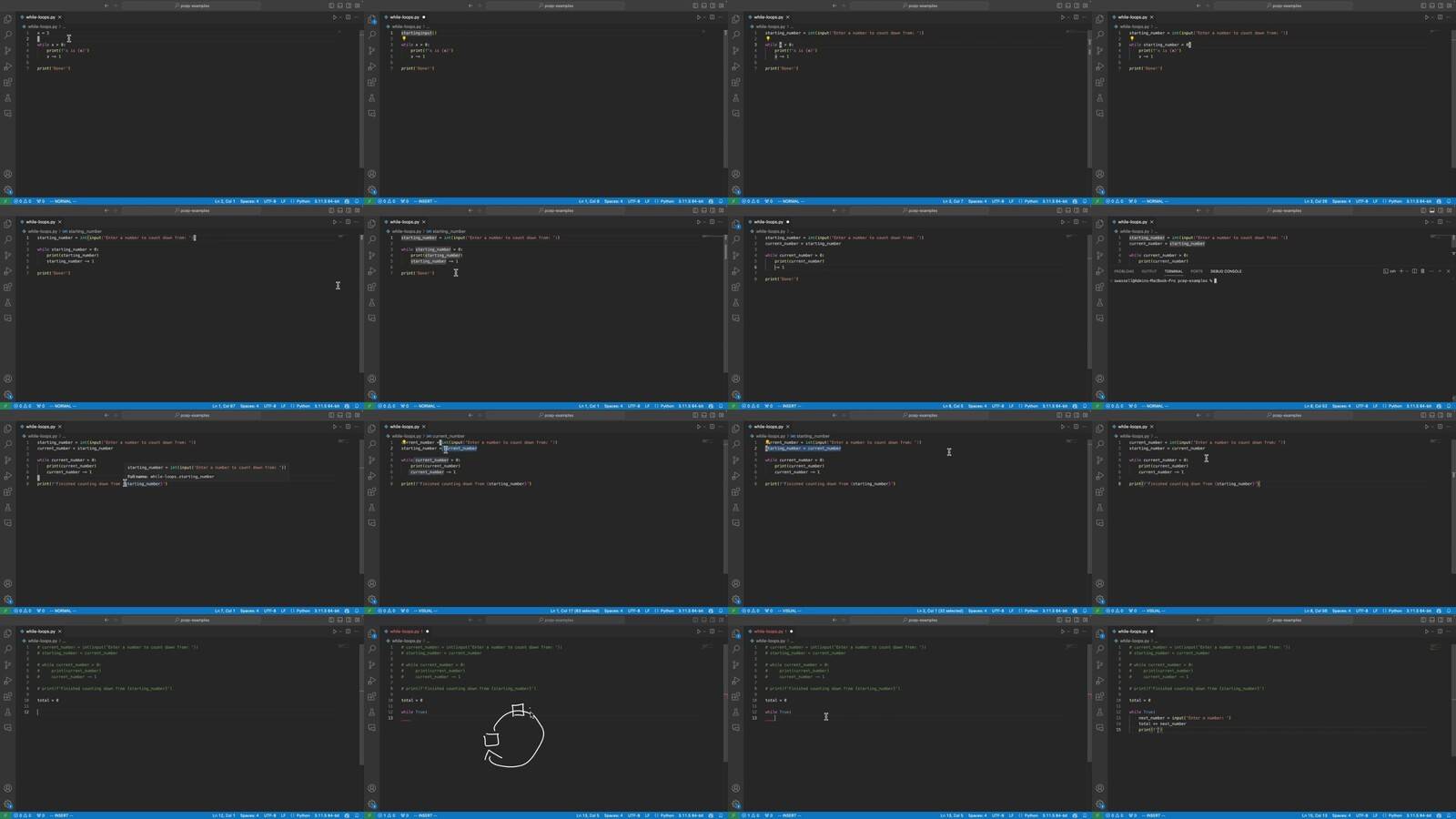1456x819 pixels.
Task: Open Explorer in the terminal-panel frame's activity bar
Action: [1099, 224]
